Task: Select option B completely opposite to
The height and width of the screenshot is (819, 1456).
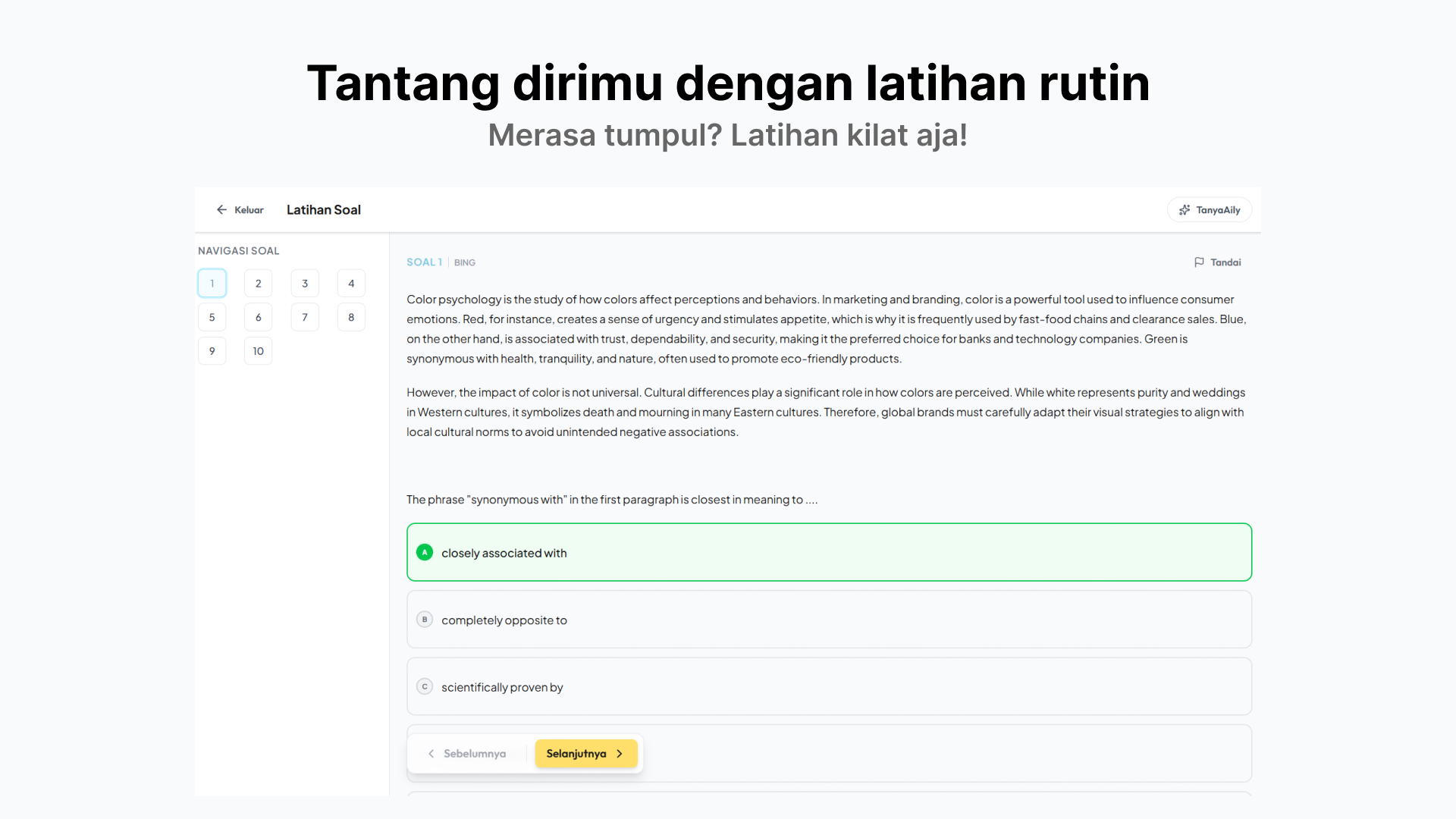Action: (504, 620)
